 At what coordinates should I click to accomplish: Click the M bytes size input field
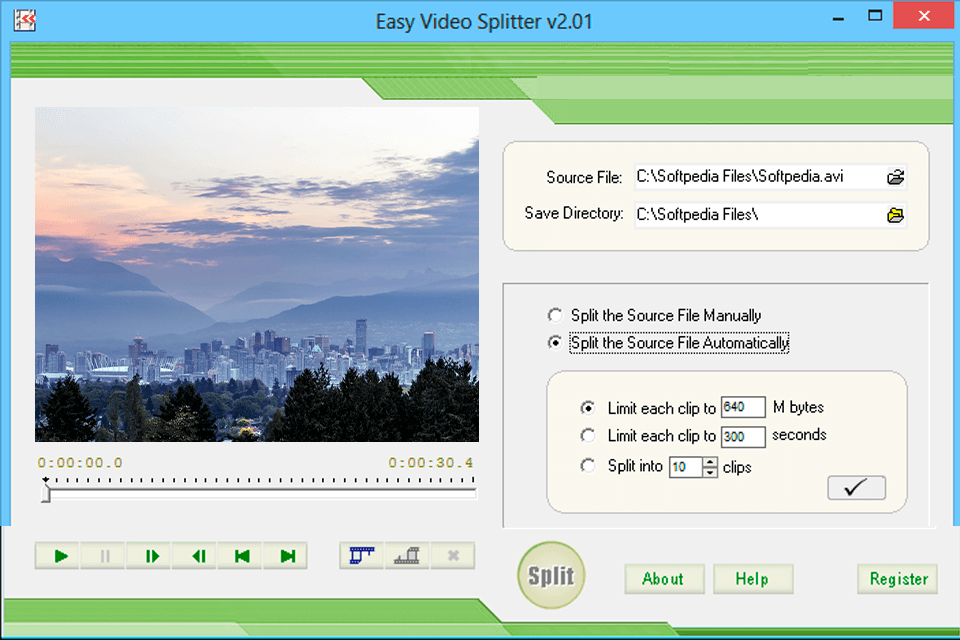click(742, 408)
